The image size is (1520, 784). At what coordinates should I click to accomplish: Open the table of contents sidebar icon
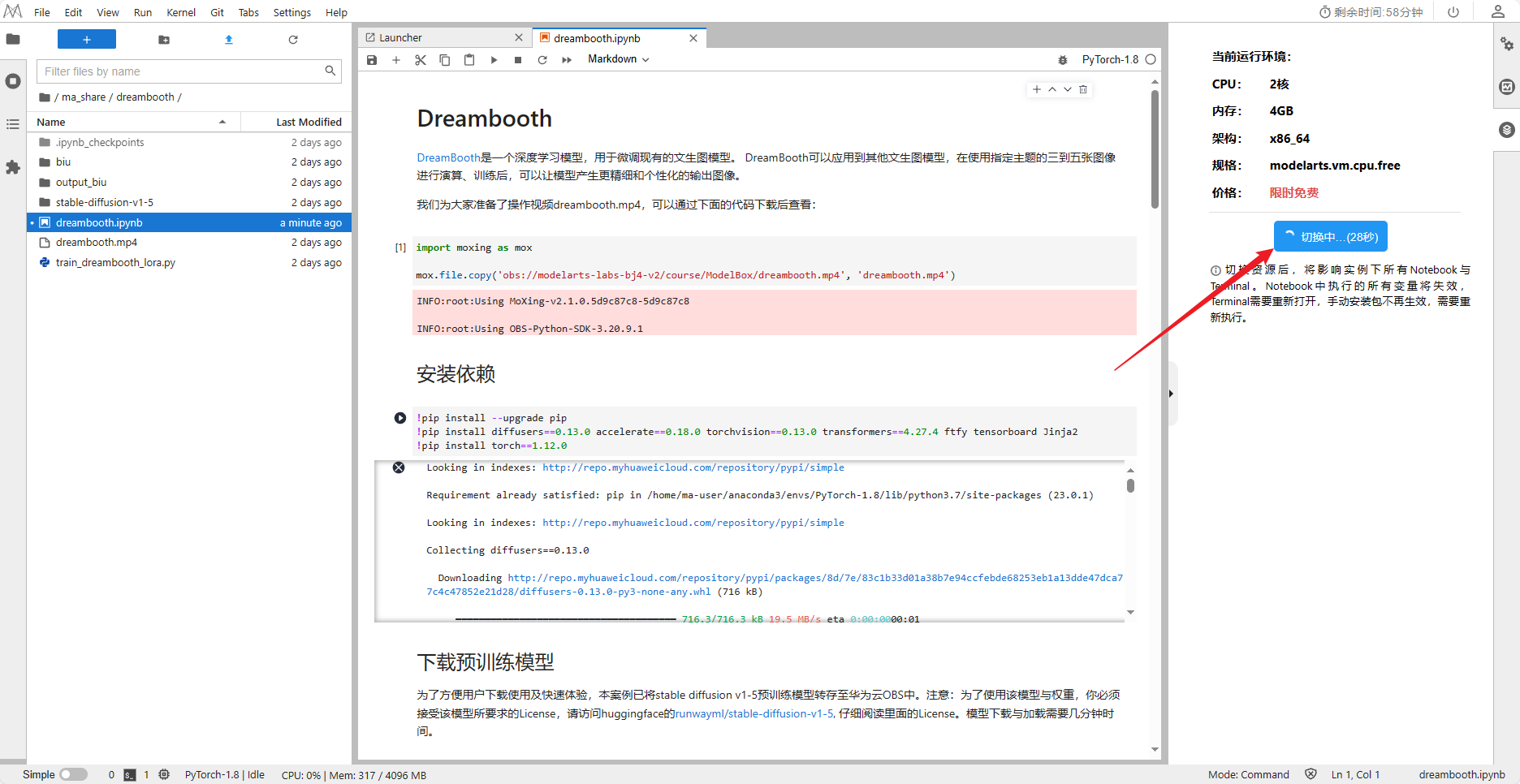(13, 124)
